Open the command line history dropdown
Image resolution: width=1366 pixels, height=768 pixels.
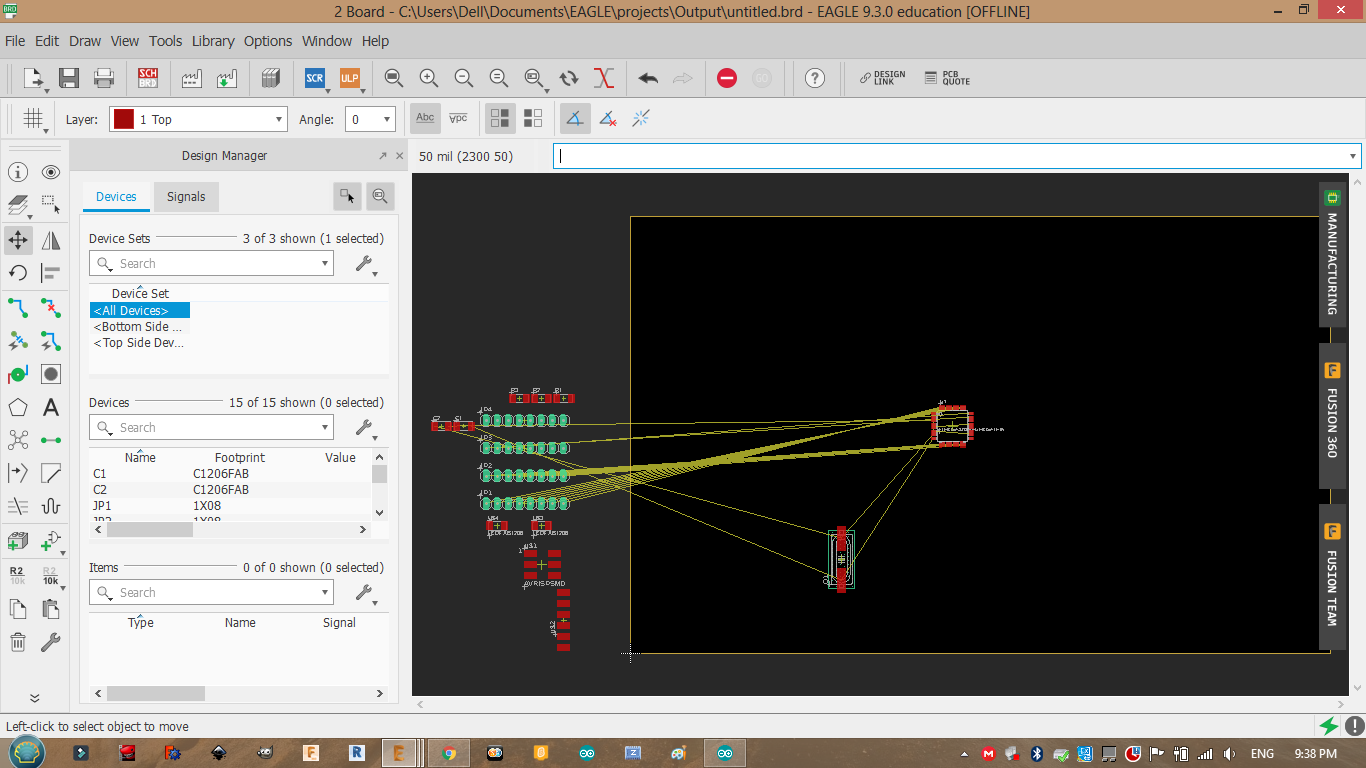(x=1353, y=156)
